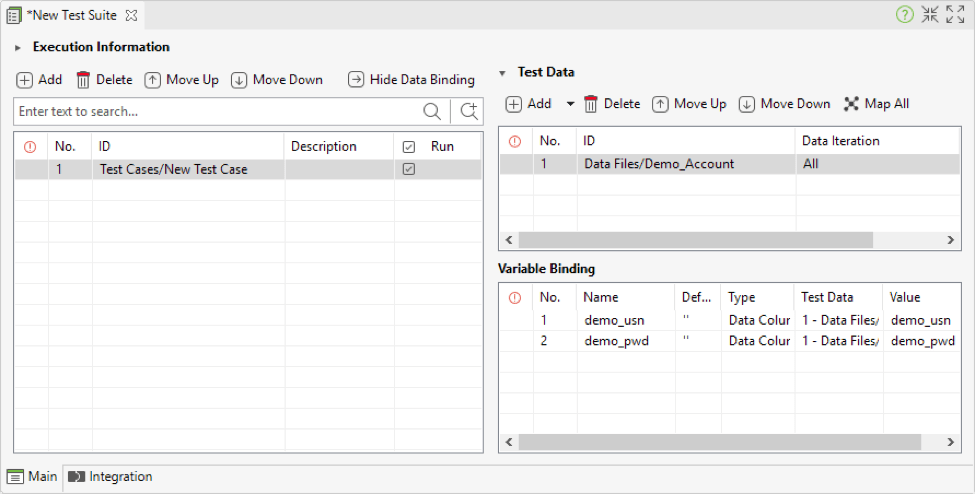
Task: Select the Main tab
Action: 32,477
